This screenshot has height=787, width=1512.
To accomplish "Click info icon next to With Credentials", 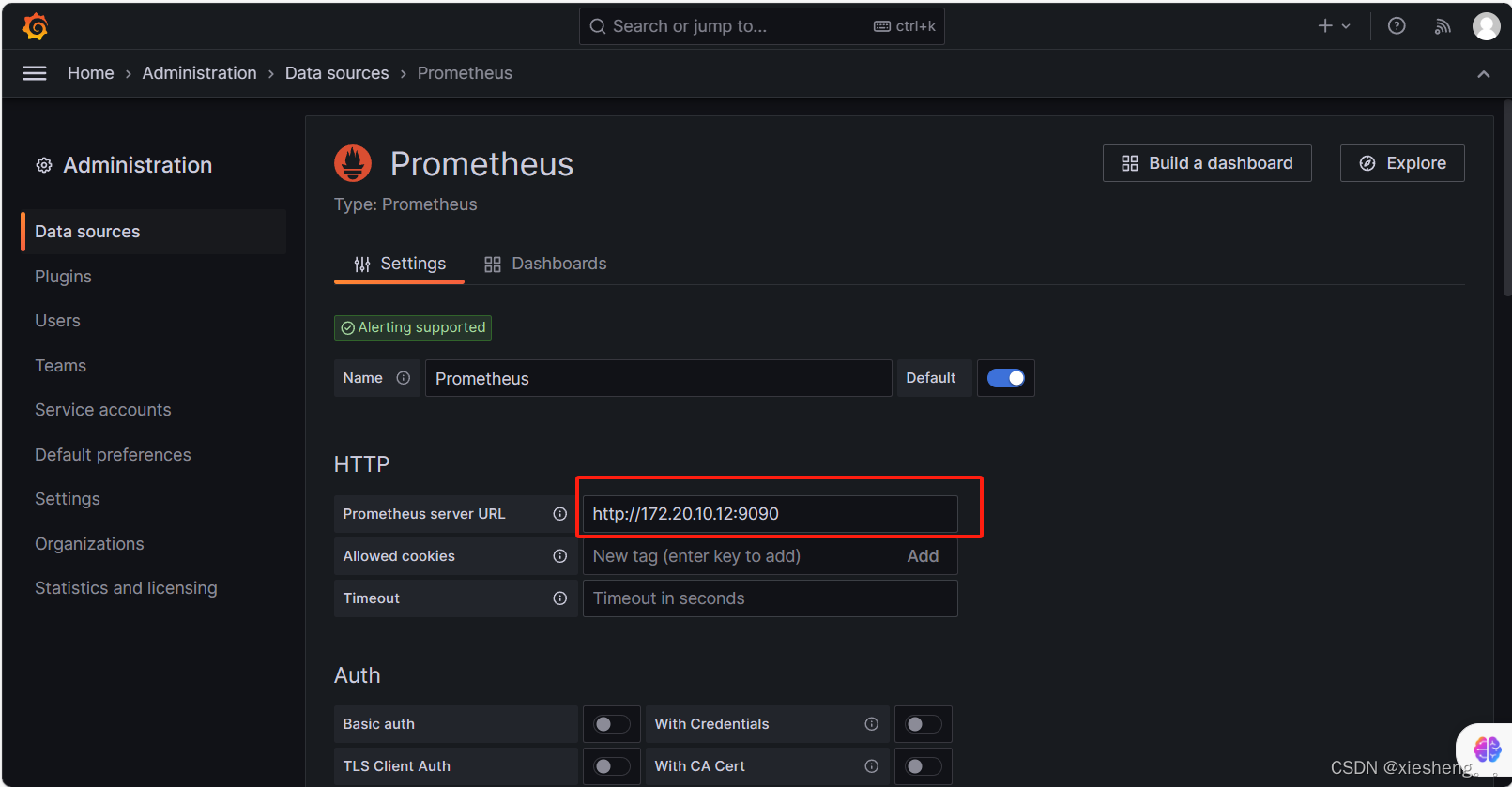I will pos(871,723).
